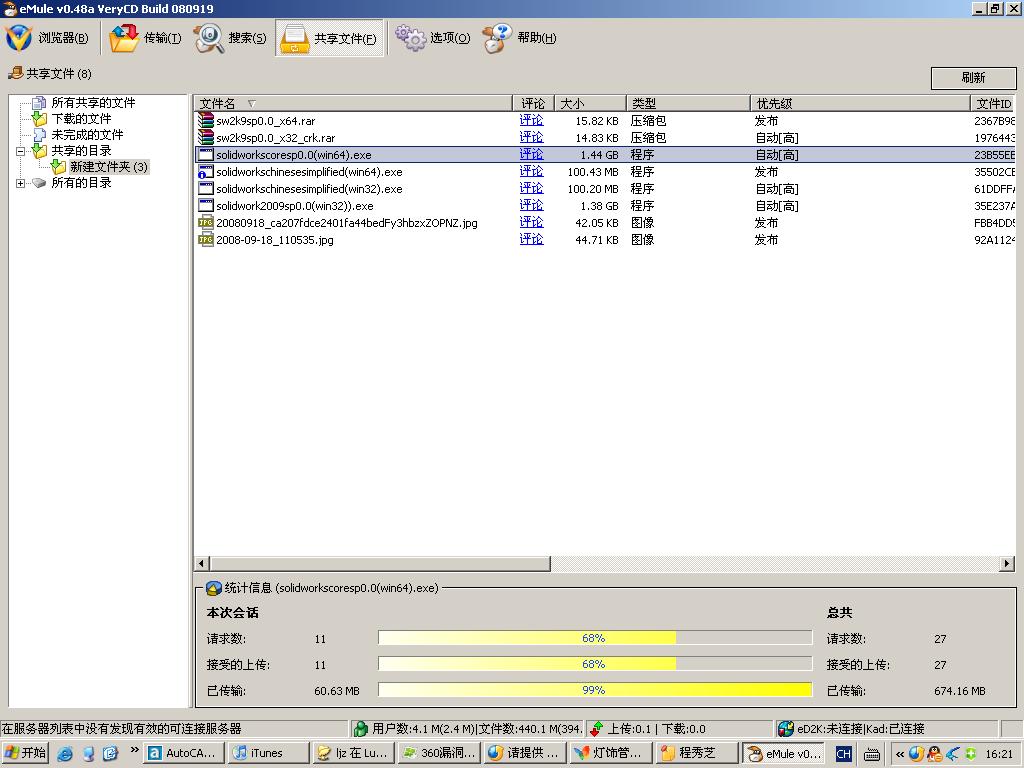Click icon of solidworkschinesesimplified(win64).exe
This screenshot has height=768, width=1024.
tap(206, 172)
